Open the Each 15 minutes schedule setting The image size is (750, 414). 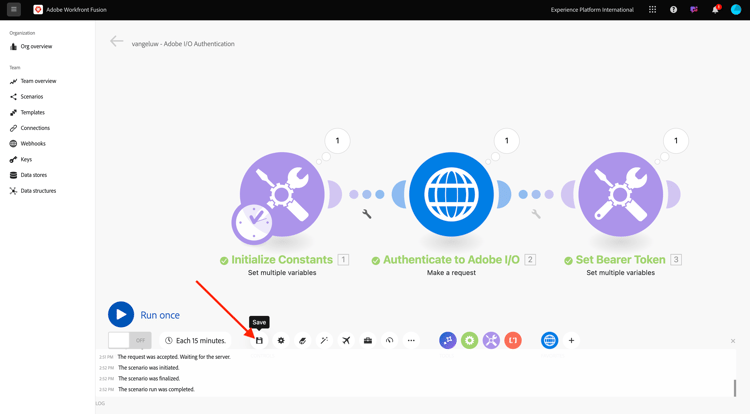pyautogui.click(x=195, y=340)
